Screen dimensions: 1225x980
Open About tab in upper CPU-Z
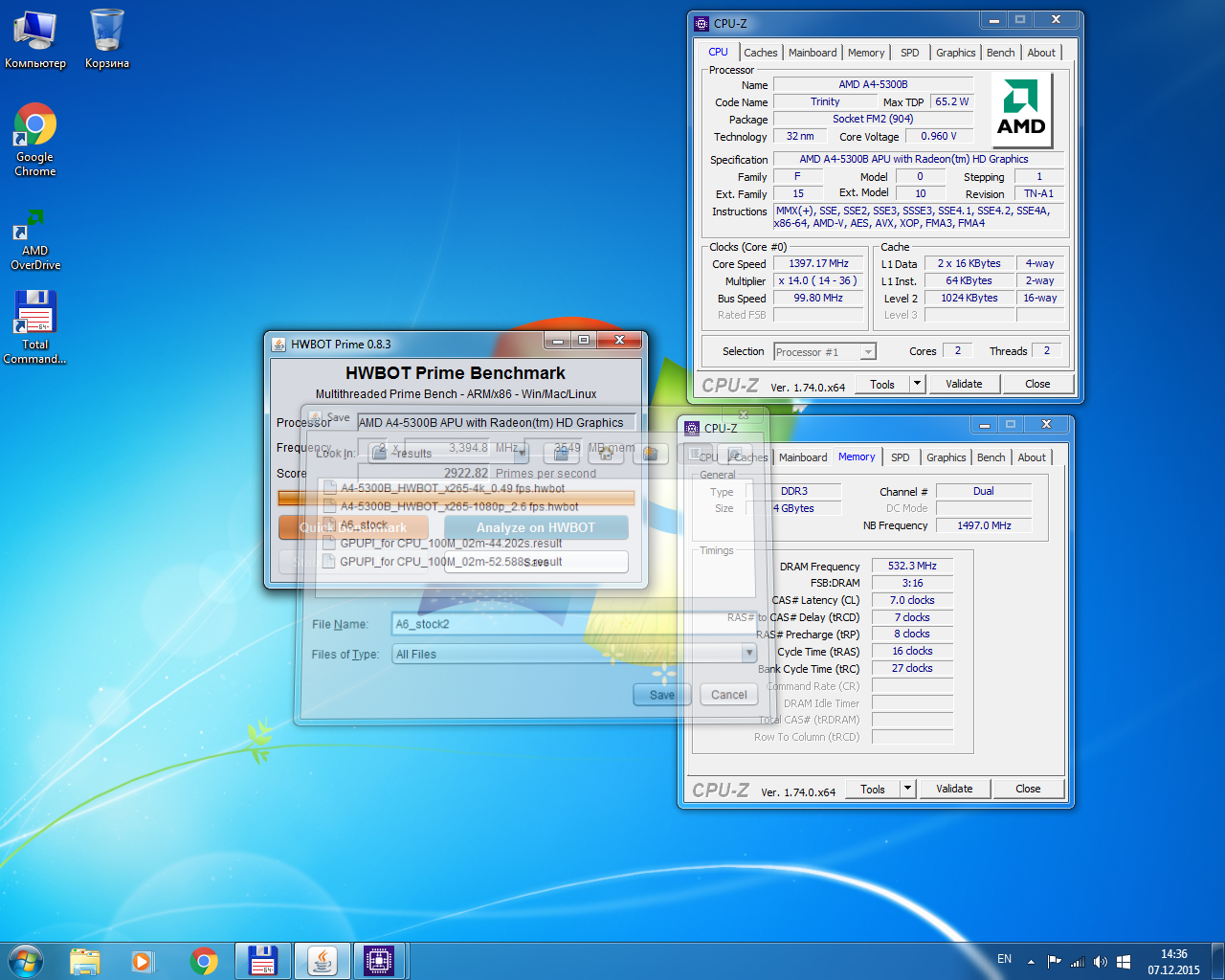(x=1041, y=53)
